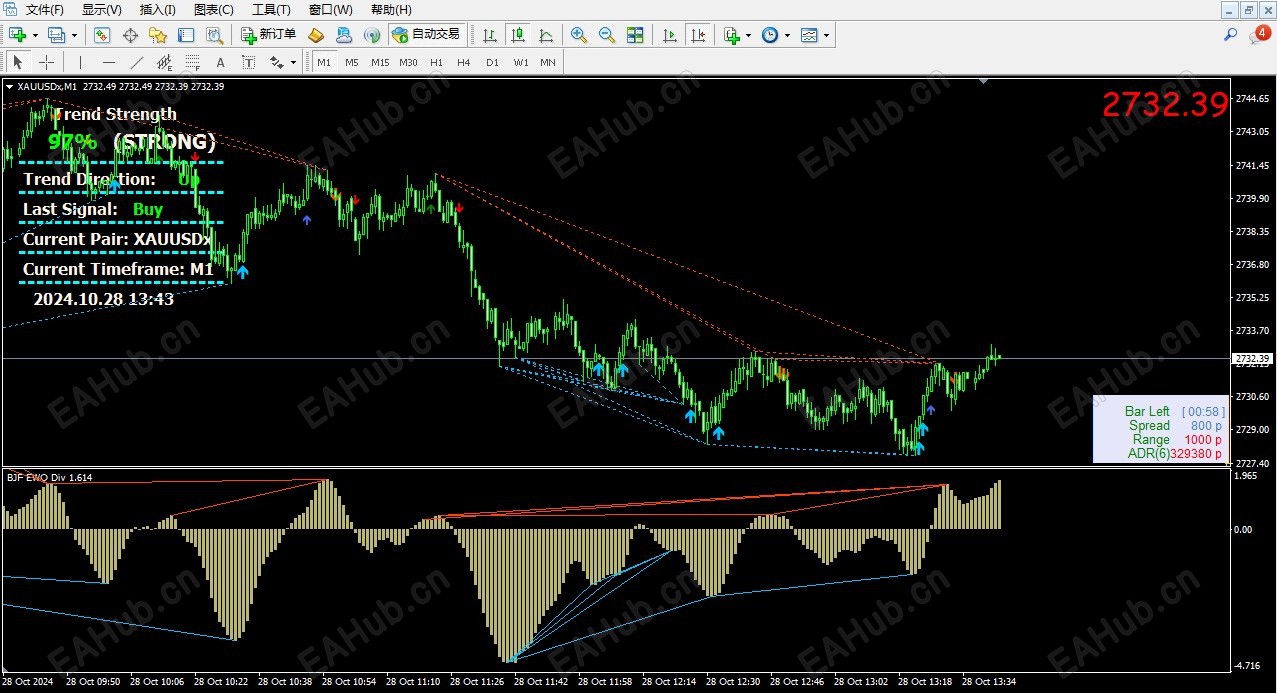1277x693 pixels.
Task: Select the M30 timeframe button
Action: click(x=408, y=62)
